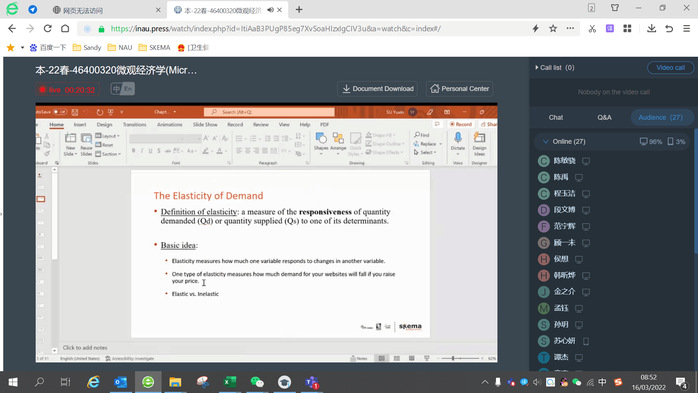Collapse the Online (27) audience list
This screenshot has height=393, width=698.
[545, 142]
